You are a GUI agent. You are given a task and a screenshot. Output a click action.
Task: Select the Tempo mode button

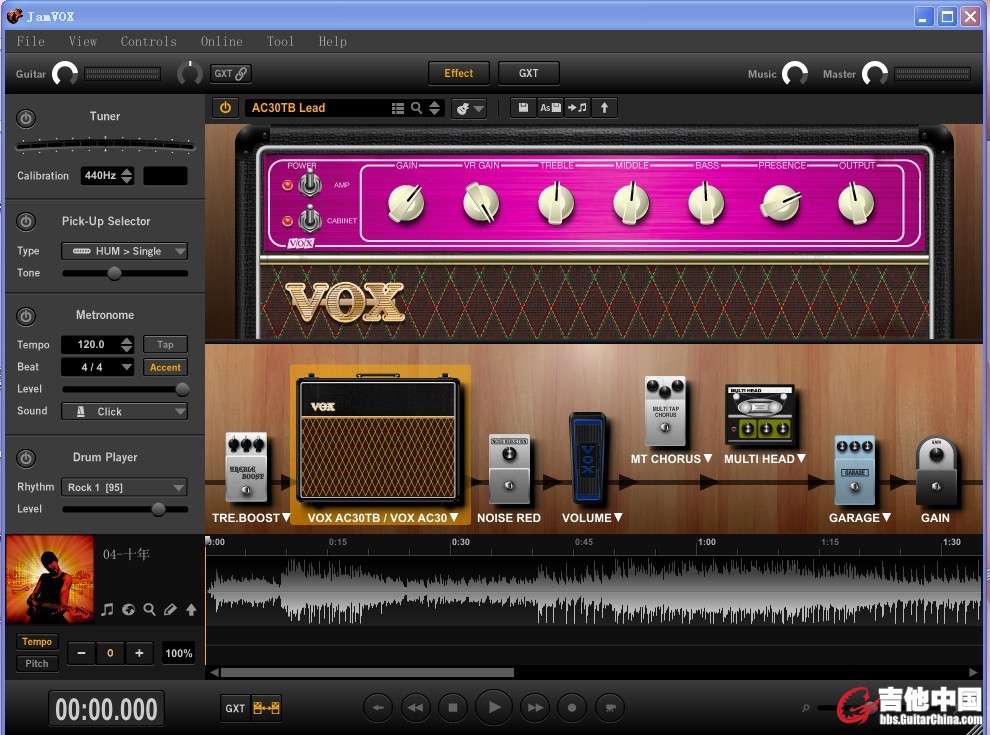[37, 642]
